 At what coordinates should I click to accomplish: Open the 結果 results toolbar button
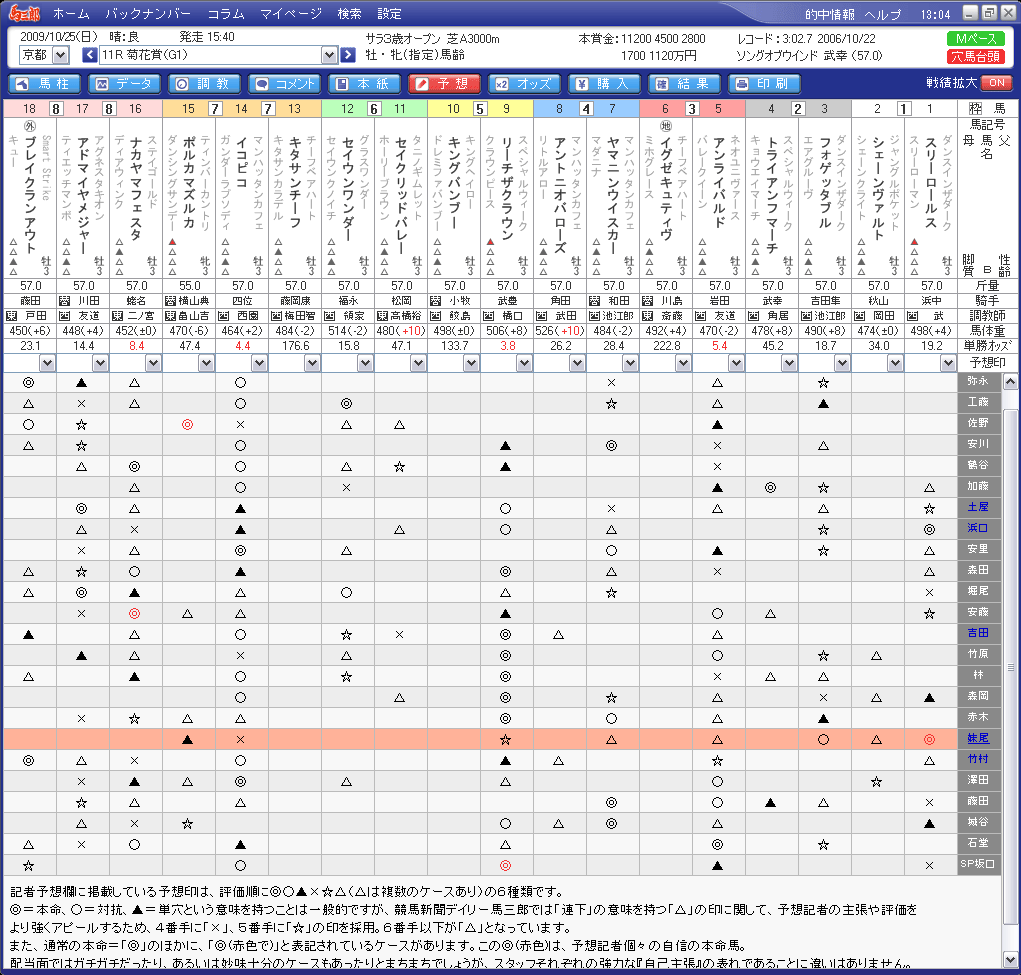684,84
